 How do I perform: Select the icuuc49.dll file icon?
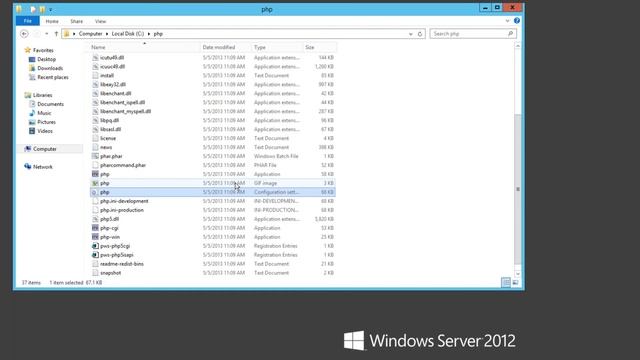click(95, 67)
